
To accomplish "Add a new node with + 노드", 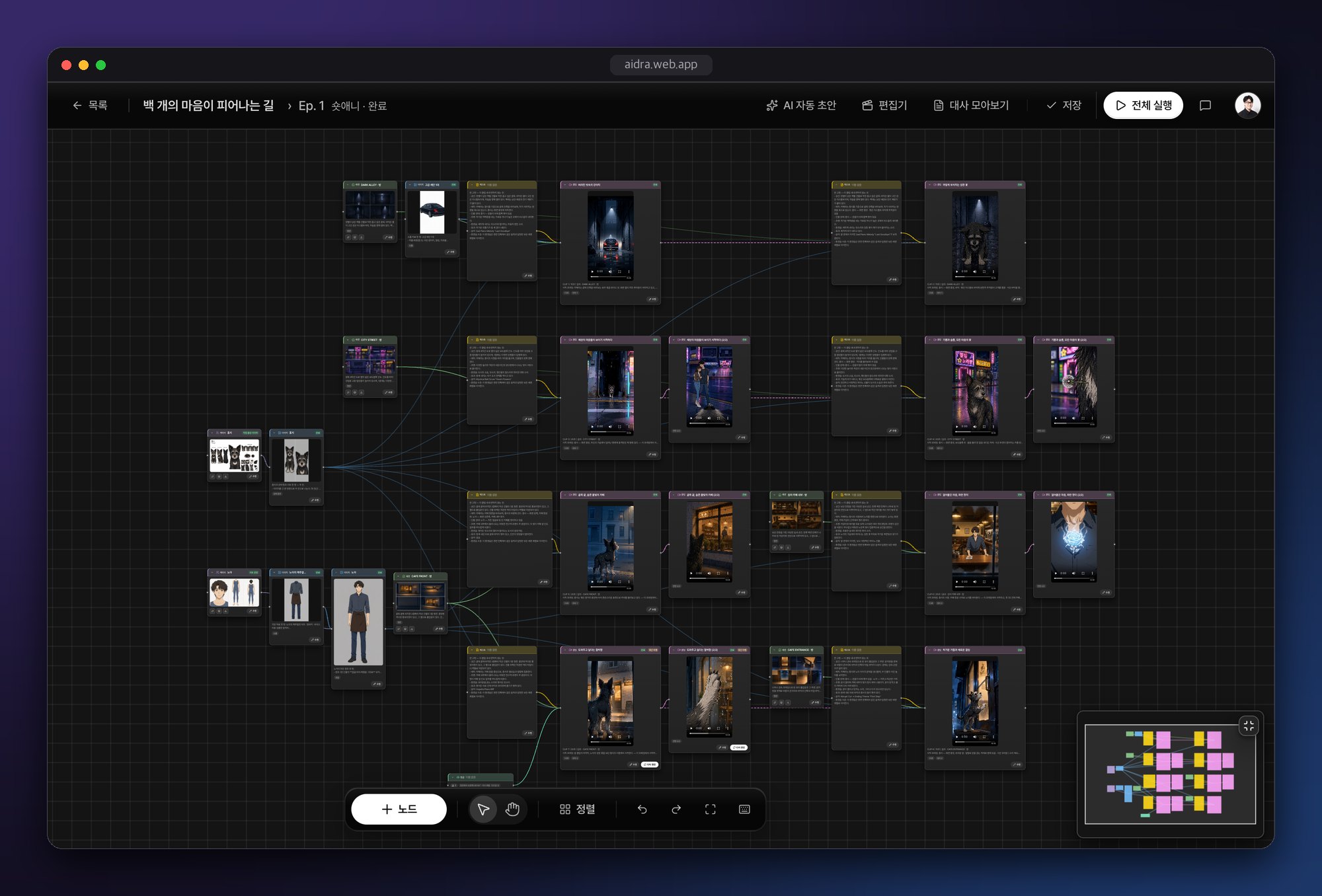I will 399,809.
